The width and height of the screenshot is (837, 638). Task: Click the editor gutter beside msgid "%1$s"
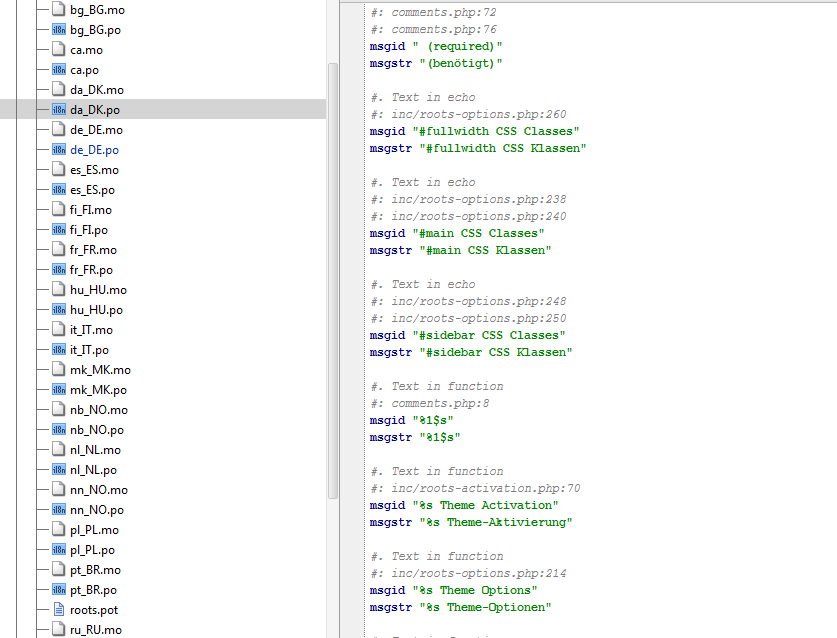coord(352,420)
